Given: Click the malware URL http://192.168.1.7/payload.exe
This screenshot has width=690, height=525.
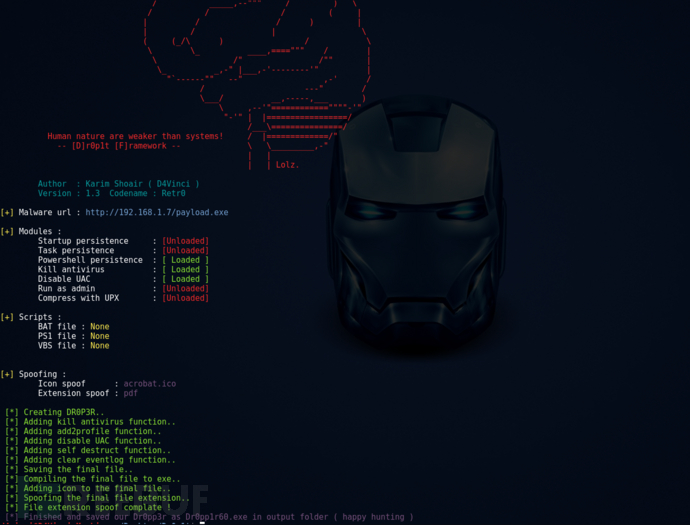Looking at the screenshot, I should tap(157, 213).
